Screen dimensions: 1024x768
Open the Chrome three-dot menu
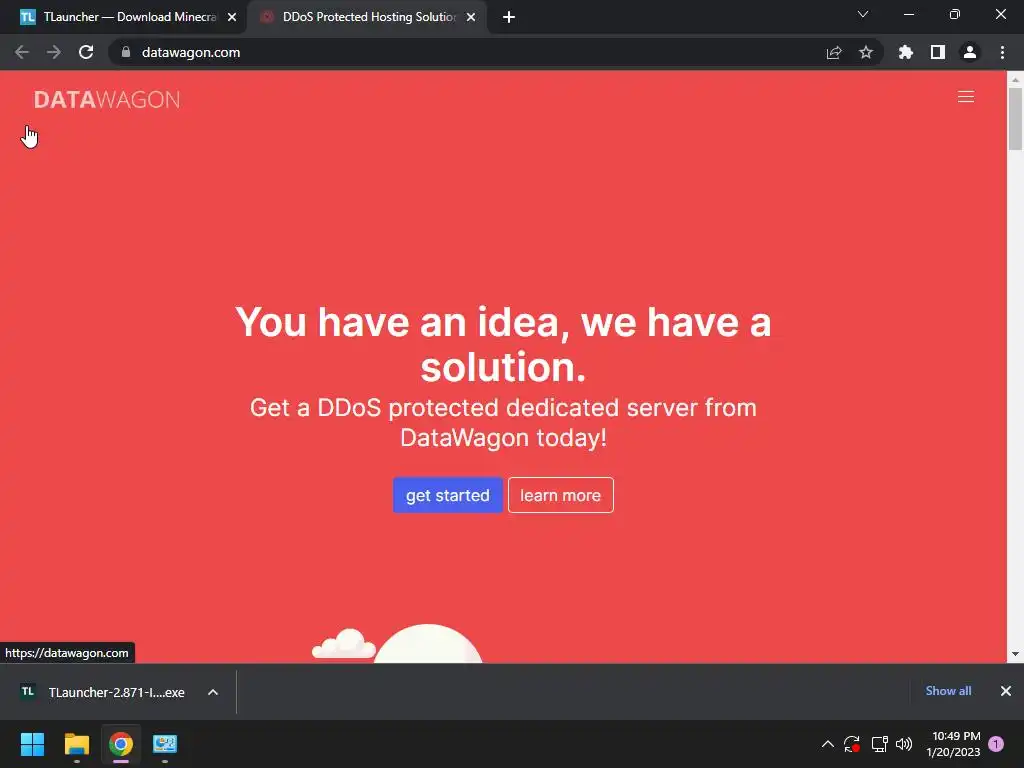(x=1002, y=52)
